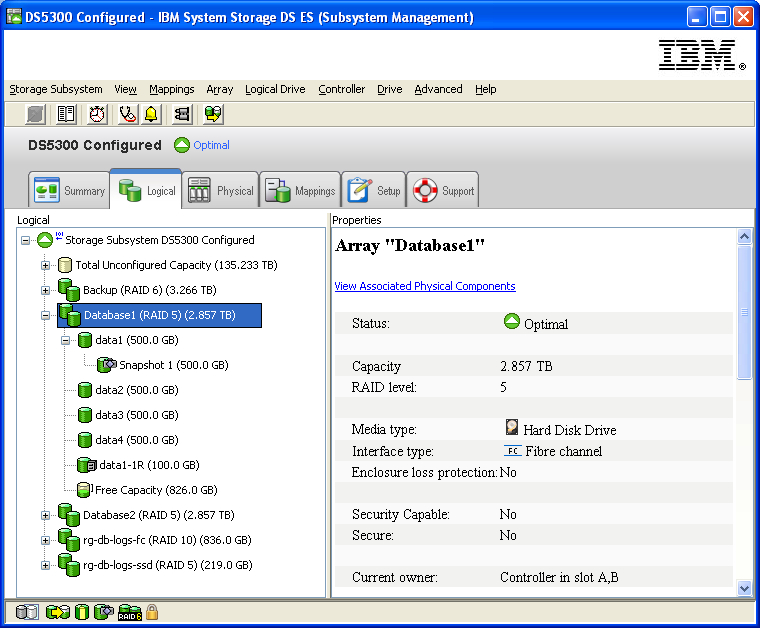Open the Help menu
The width and height of the screenshot is (760, 628).
(486, 89)
